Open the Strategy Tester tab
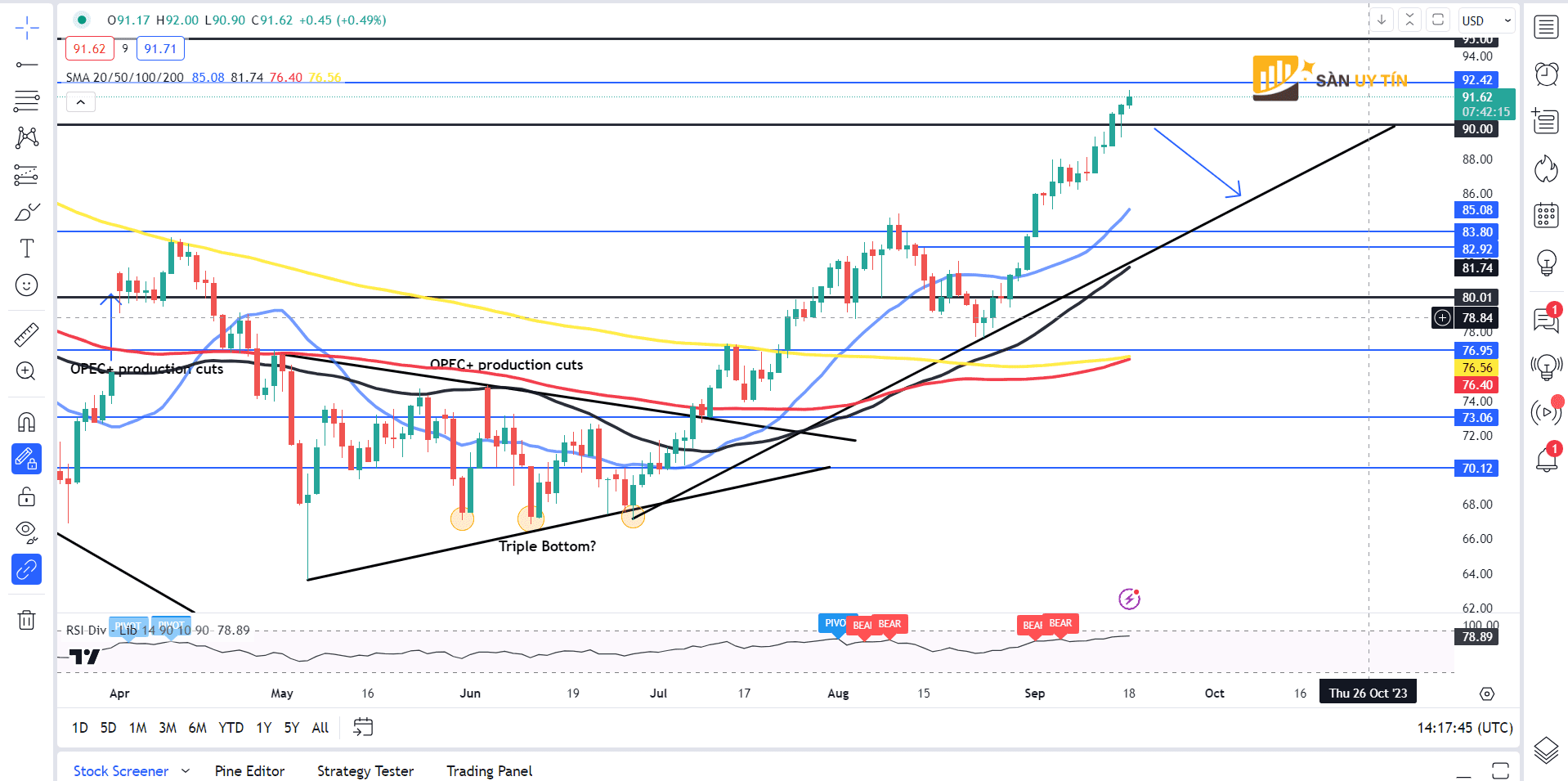This screenshot has width=1568, height=781. (x=365, y=771)
